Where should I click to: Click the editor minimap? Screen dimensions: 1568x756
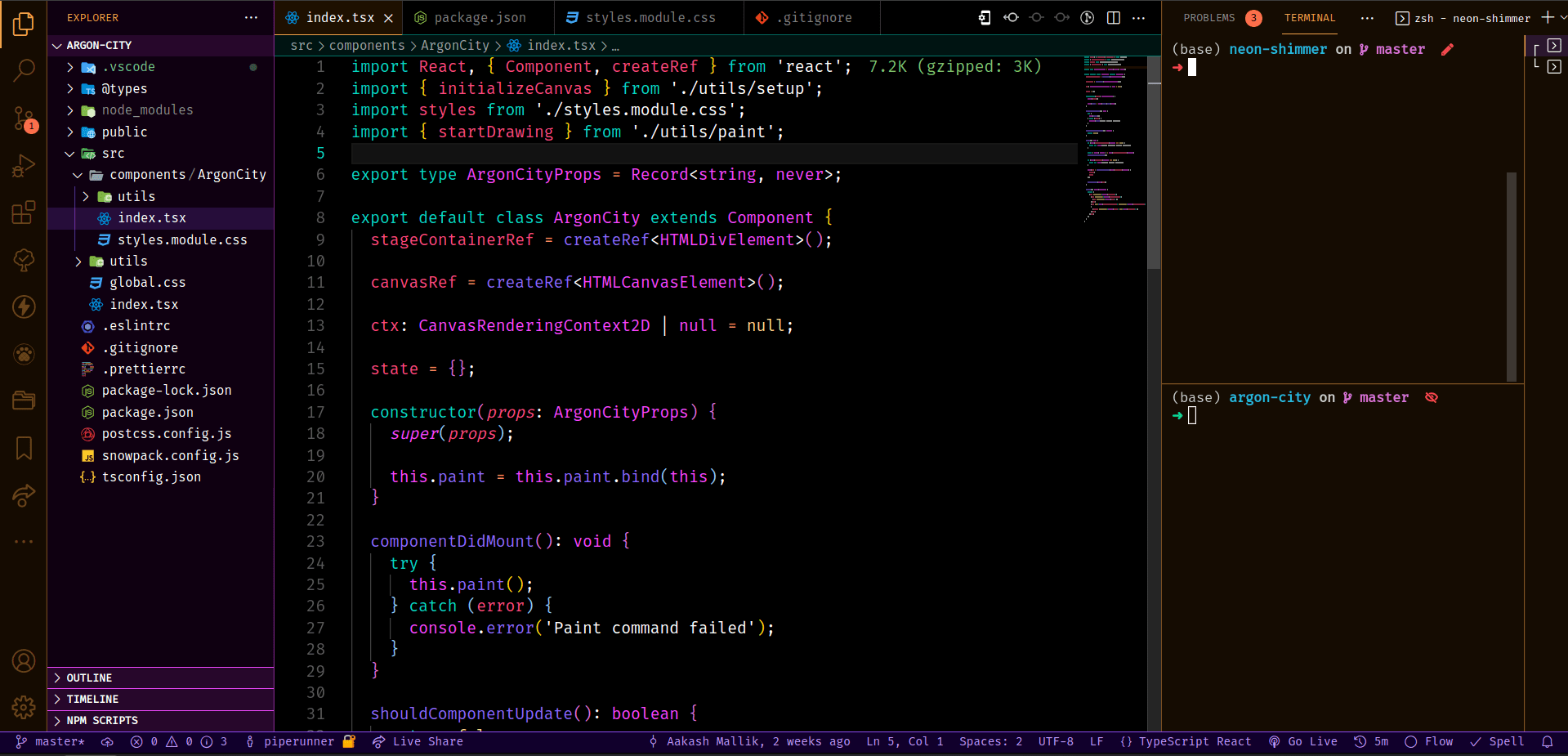point(1115,139)
